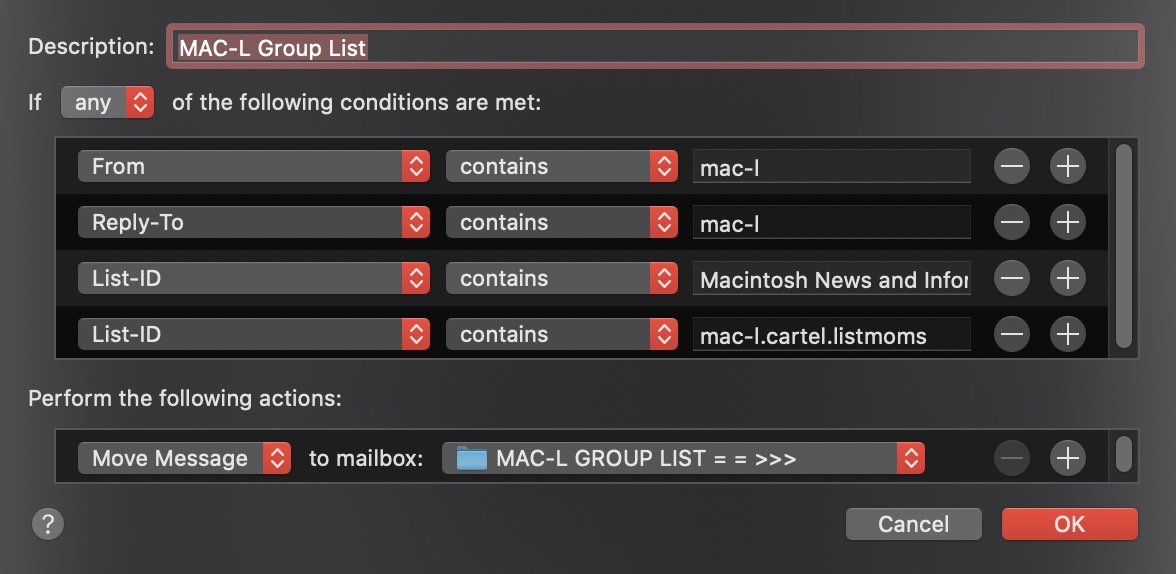Viewport: 1176px width, 574px height.
Task: Open contains operator for the From row
Action: 562,167
